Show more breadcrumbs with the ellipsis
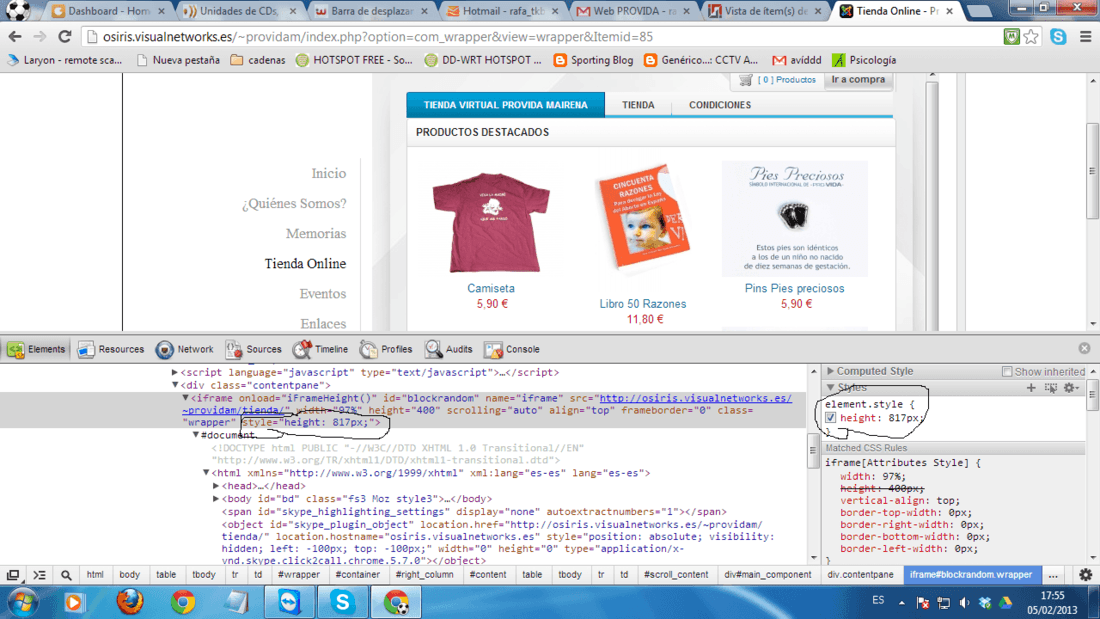 coord(1053,575)
